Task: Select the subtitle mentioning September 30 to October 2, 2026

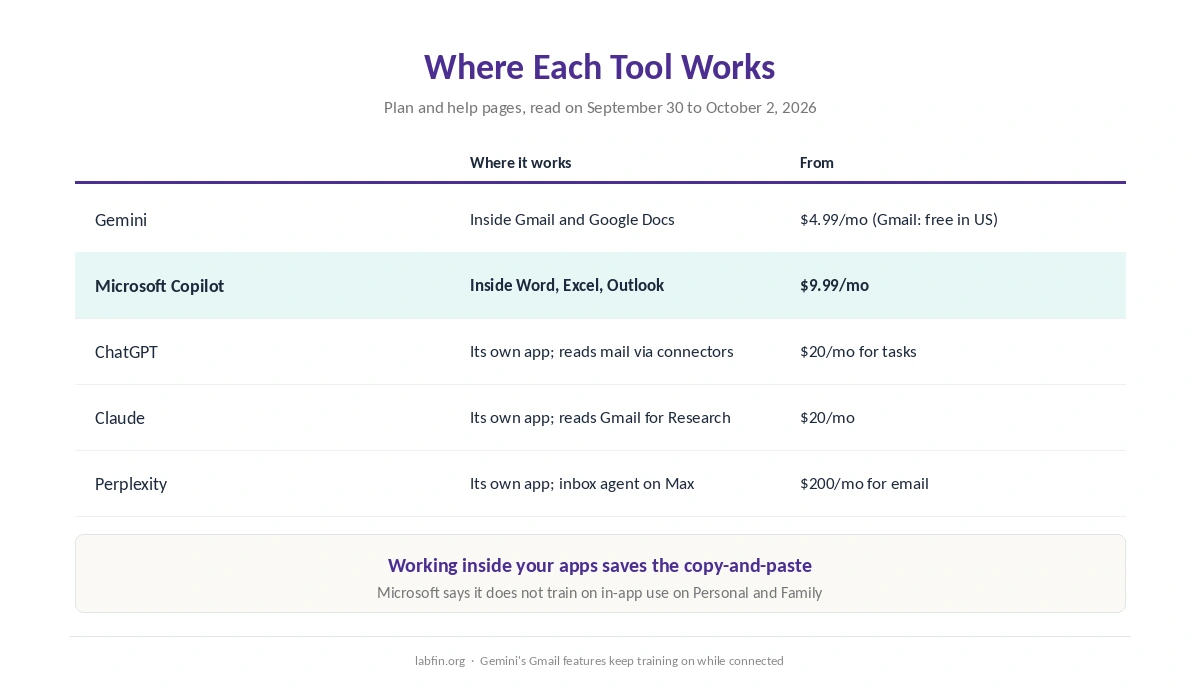Action: click(600, 107)
